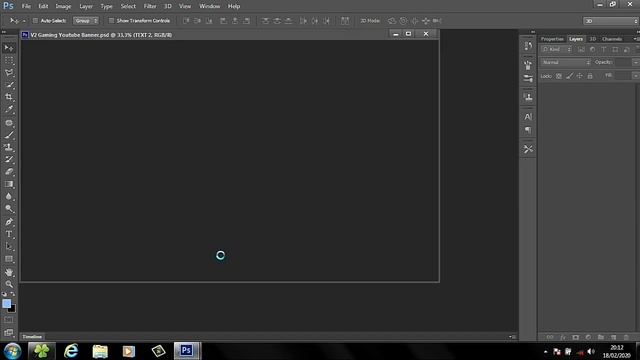Open the Paragraph panel icon
Image resolution: width=640 pixels, height=360 pixels.
pyautogui.click(x=528, y=130)
